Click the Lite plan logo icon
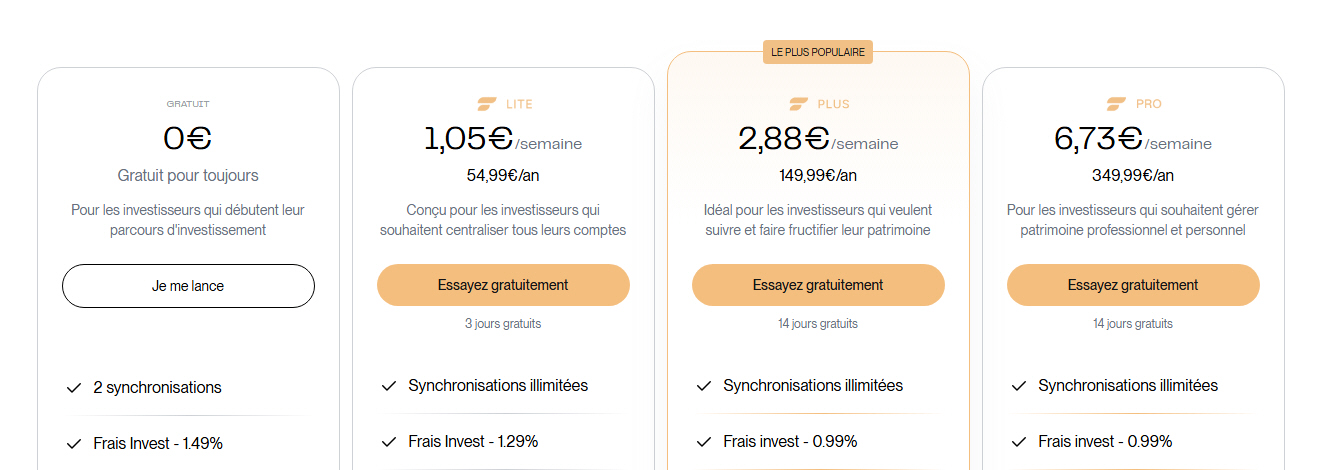The image size is (1321, 470). tap(487, 103)
